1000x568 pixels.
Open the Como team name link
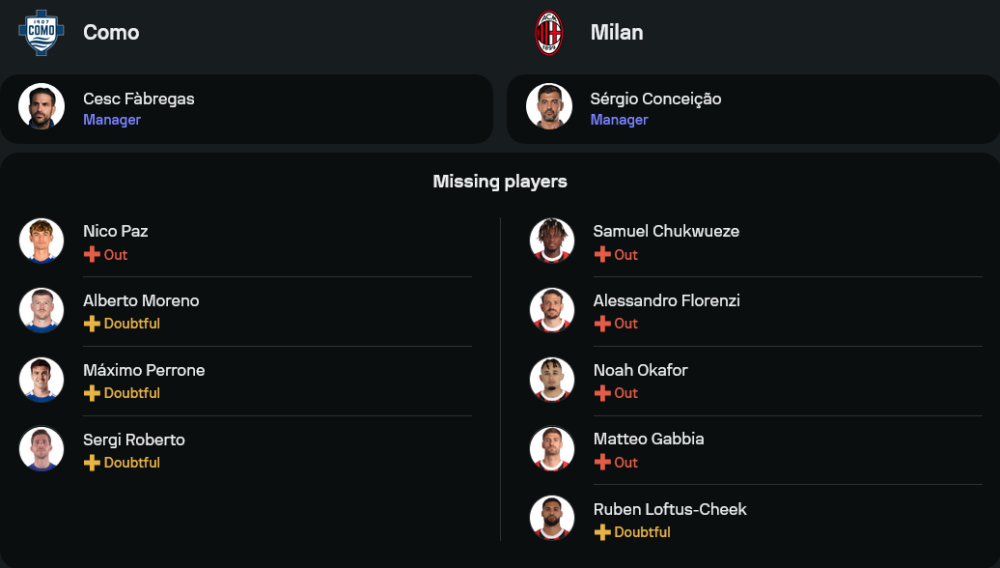pyautogui.click(x=111, y=32)
